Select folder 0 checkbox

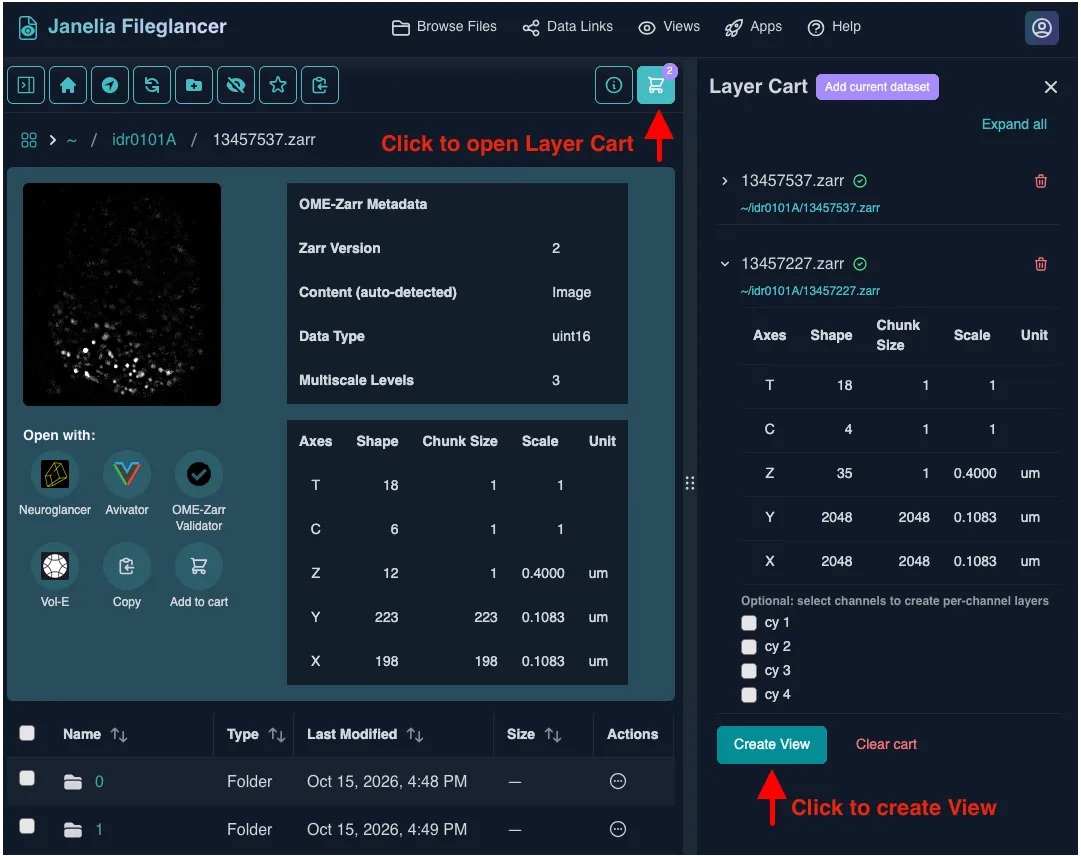tap(27, 778)
